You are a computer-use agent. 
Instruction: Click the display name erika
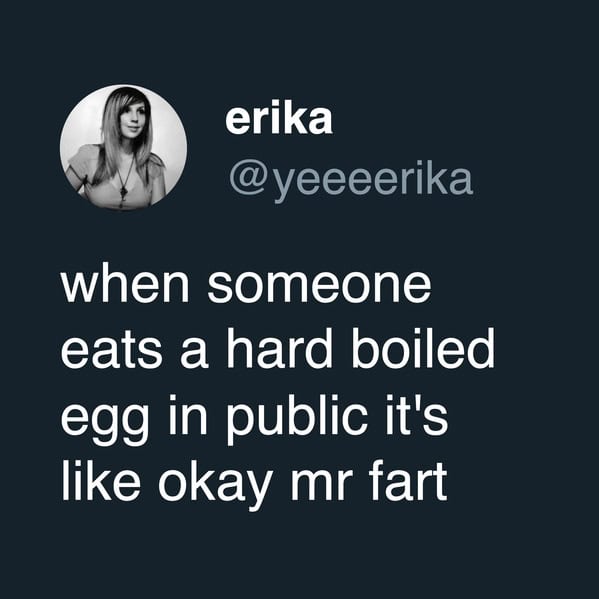(279, 119)
